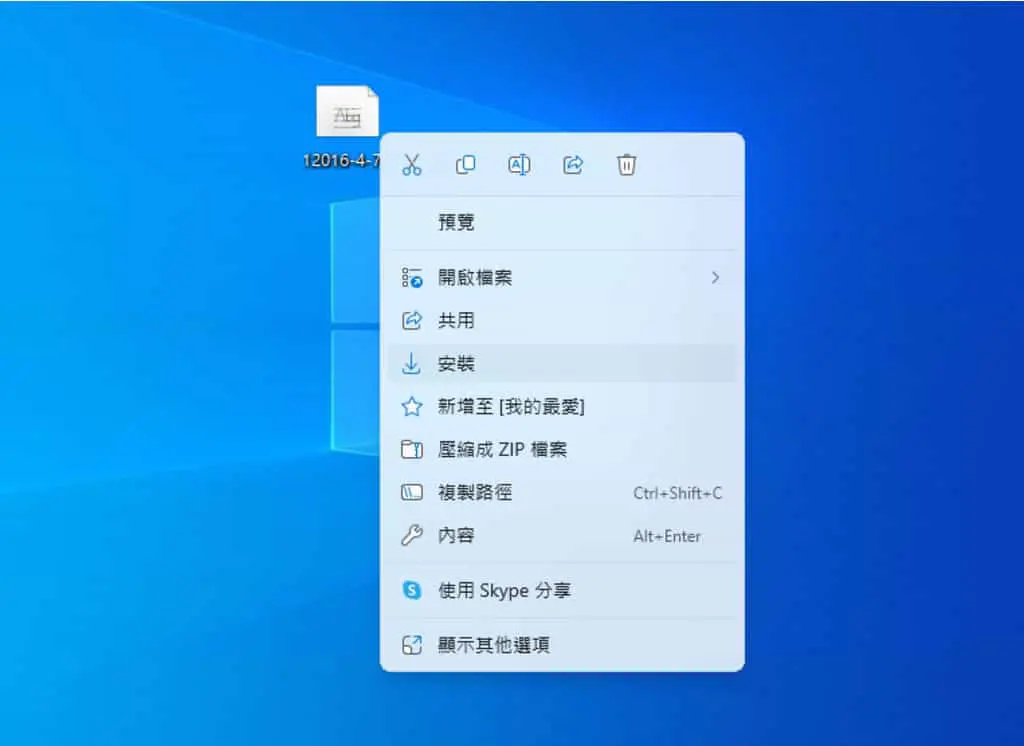
Task: Open 內容 properties entry
Action: tap(562, 536)
